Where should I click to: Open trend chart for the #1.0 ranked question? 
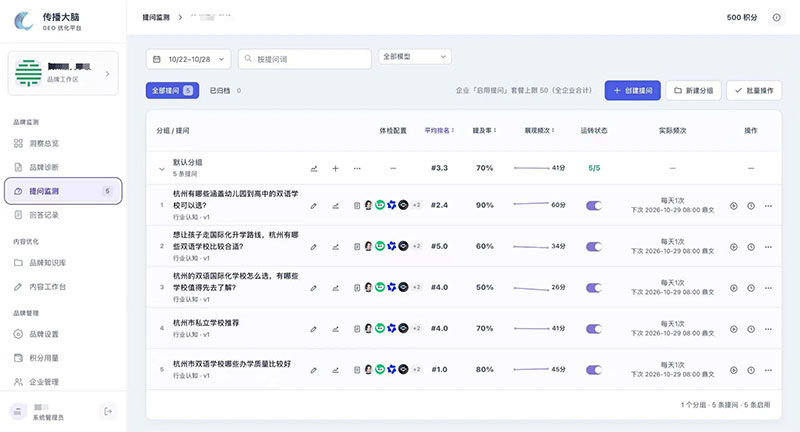click(x=335, y=370)
